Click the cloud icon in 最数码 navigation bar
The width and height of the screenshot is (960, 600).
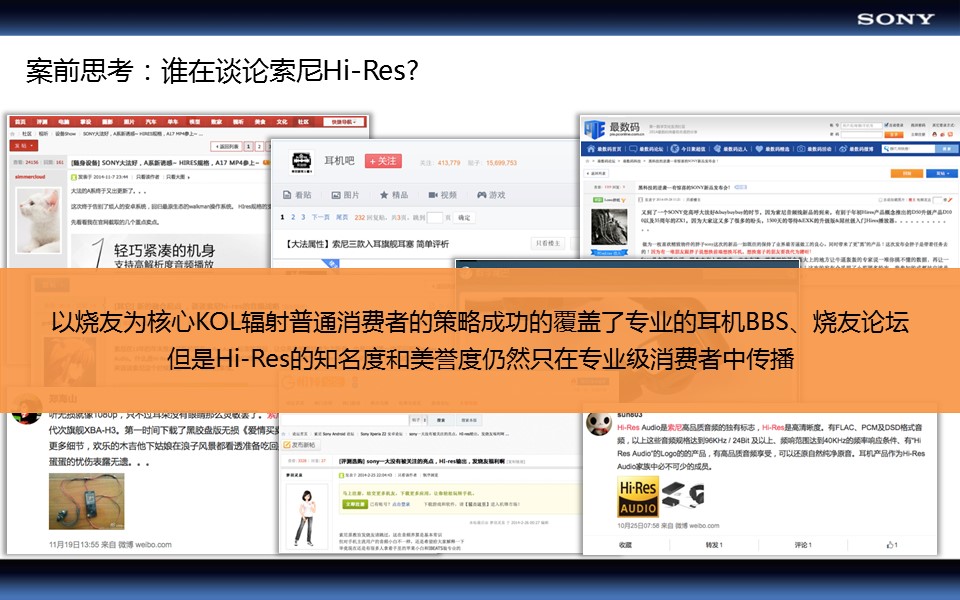[x=843, y=149]
